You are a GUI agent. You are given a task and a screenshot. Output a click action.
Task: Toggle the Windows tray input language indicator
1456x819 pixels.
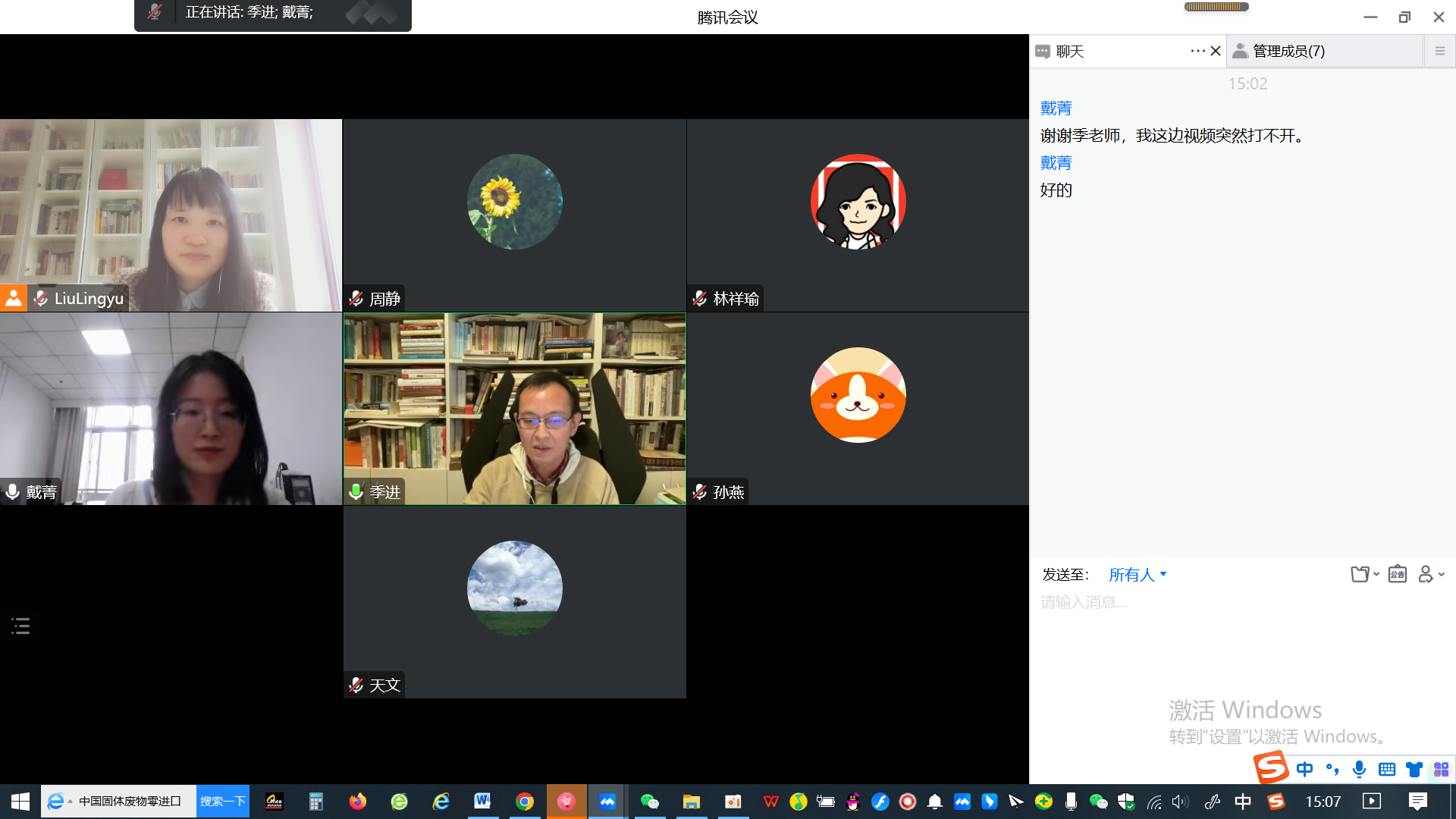1242,802
